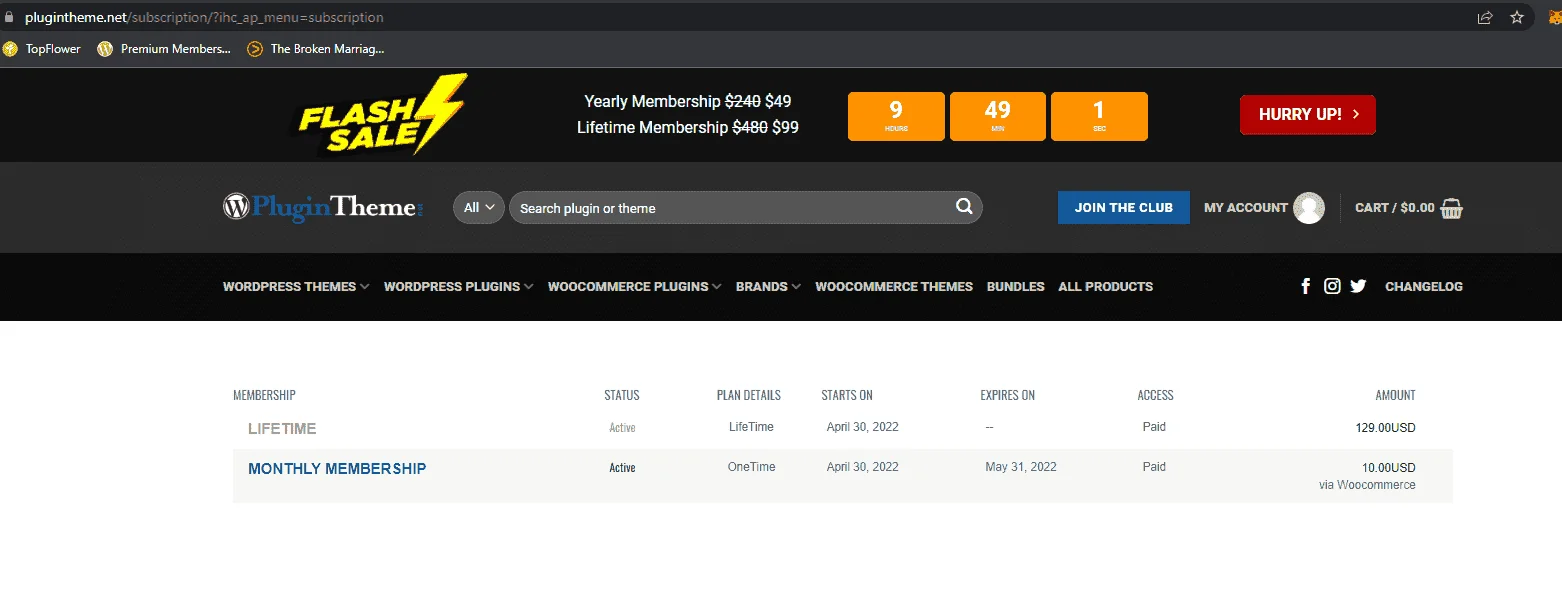Expand the WordPress Themes menu
Screen dimensions: 1562x607
click(x=296, y=287)
